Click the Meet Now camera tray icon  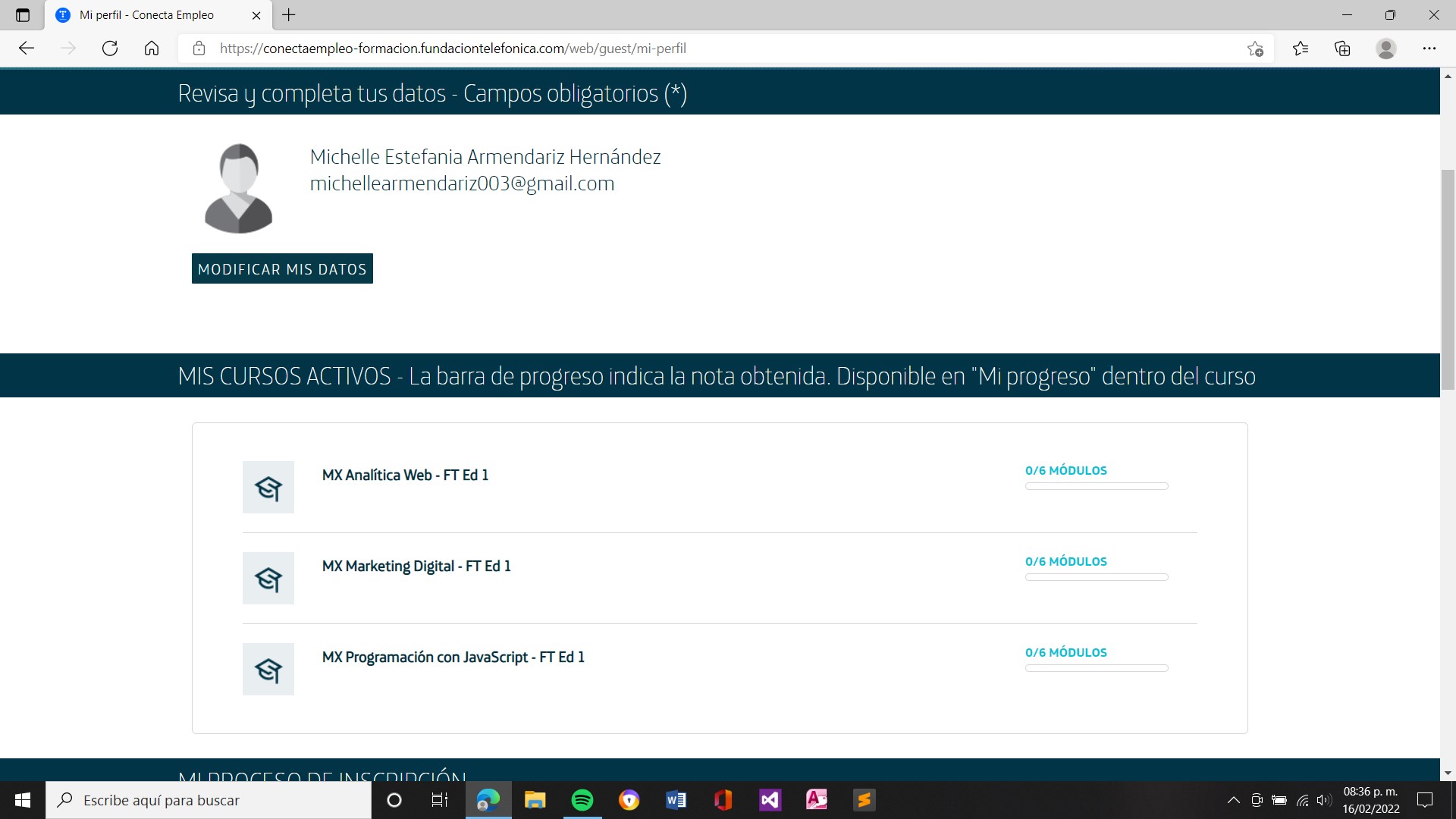point(1257,800)
